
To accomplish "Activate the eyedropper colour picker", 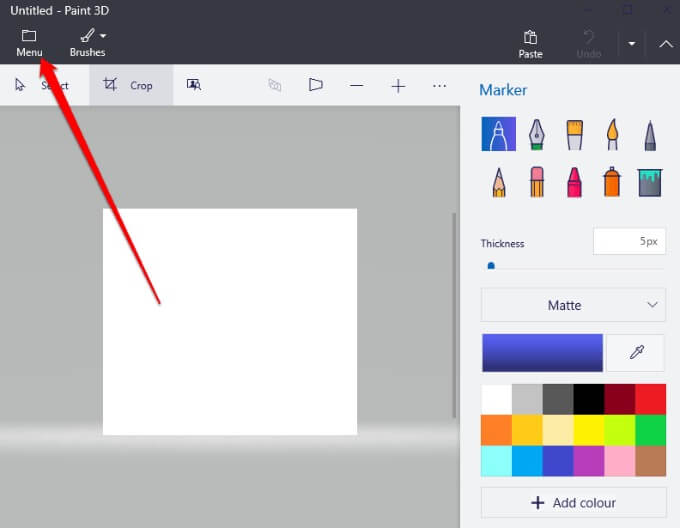I will 636,353.
